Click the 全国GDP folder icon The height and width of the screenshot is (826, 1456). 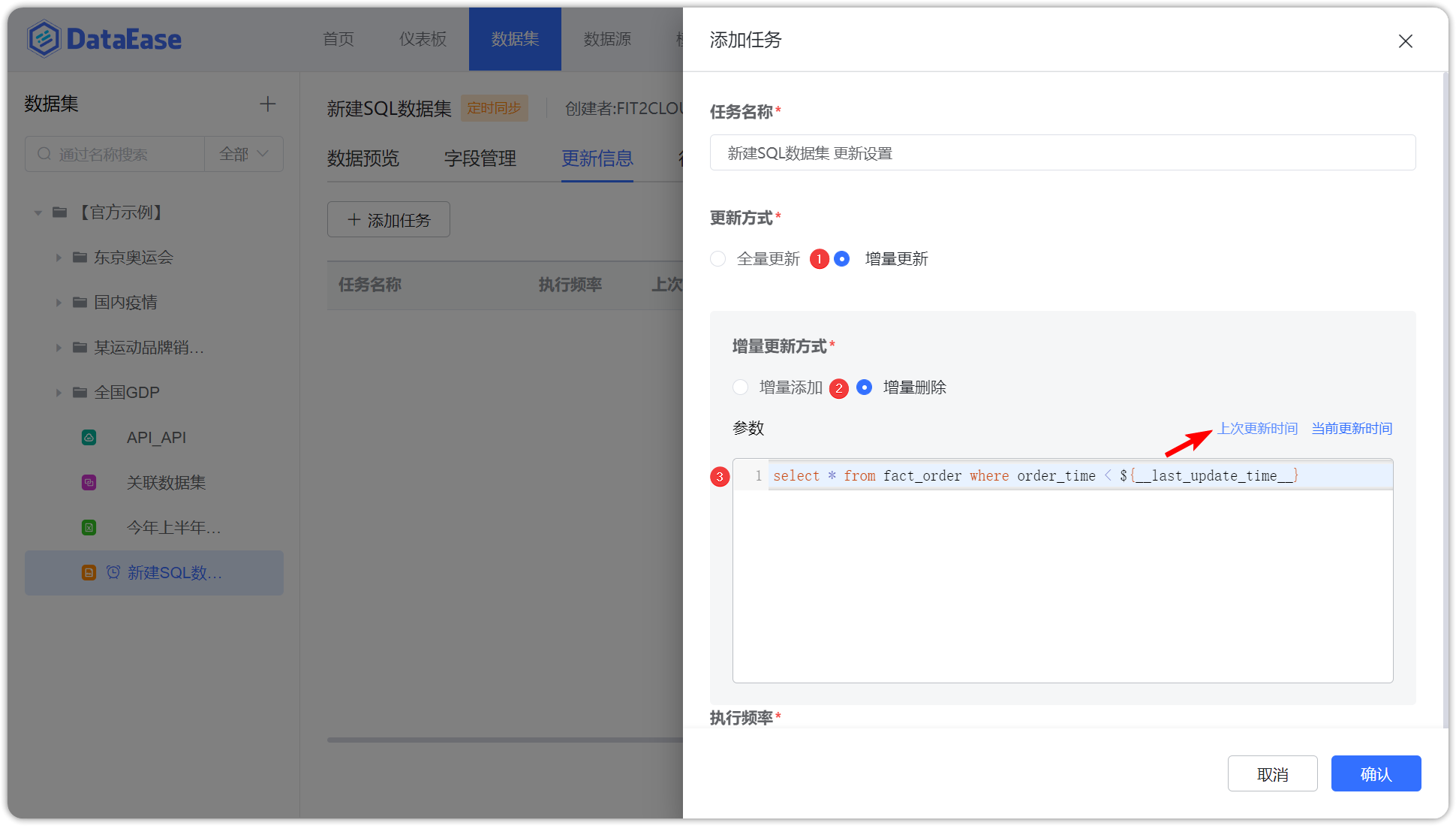click(x=80, y=393)
